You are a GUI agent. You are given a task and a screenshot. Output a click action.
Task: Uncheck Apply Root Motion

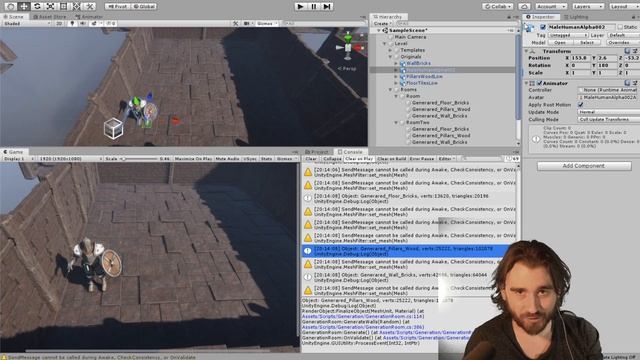pos(580,104)
